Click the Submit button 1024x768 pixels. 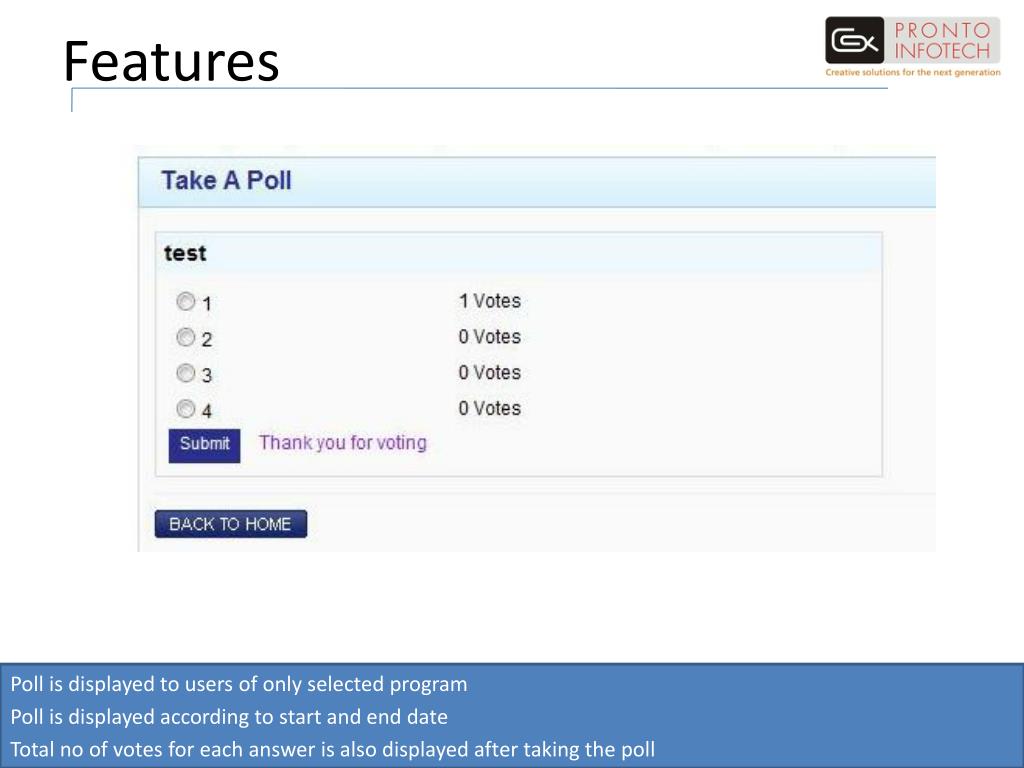pyautogui.click(x=204, y=445)
